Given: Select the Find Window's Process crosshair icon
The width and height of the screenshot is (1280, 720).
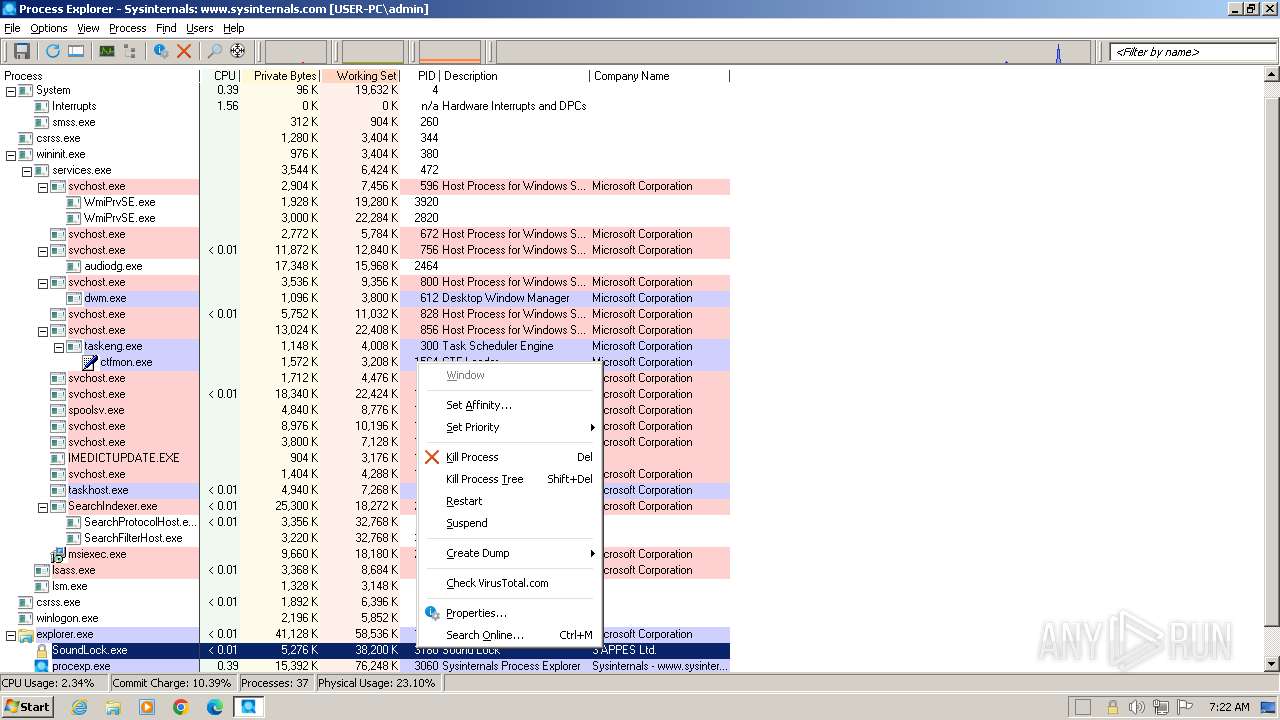Looking at the screenshot, I should 238,51.
